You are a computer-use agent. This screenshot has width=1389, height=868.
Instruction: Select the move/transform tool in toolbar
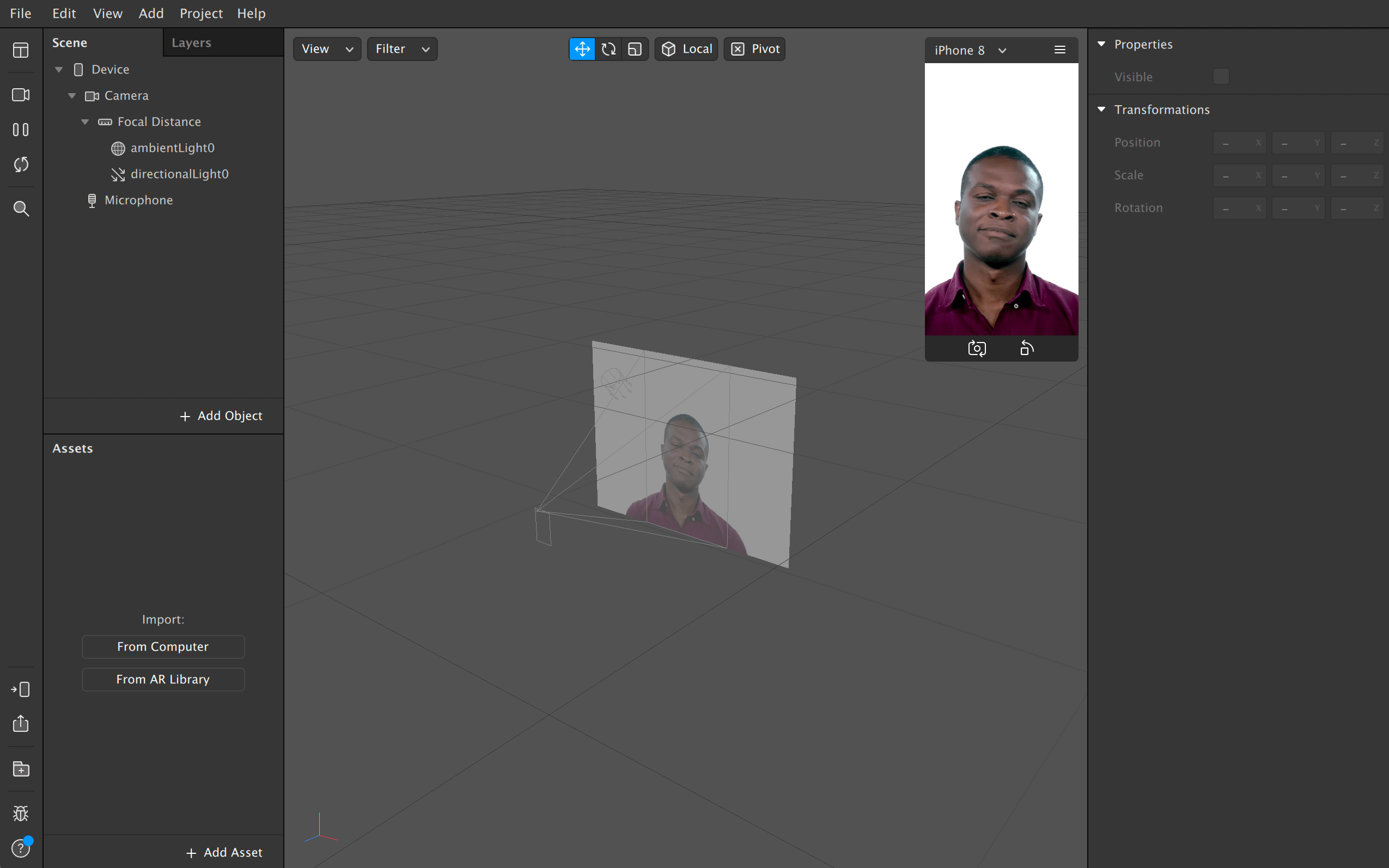581,48
